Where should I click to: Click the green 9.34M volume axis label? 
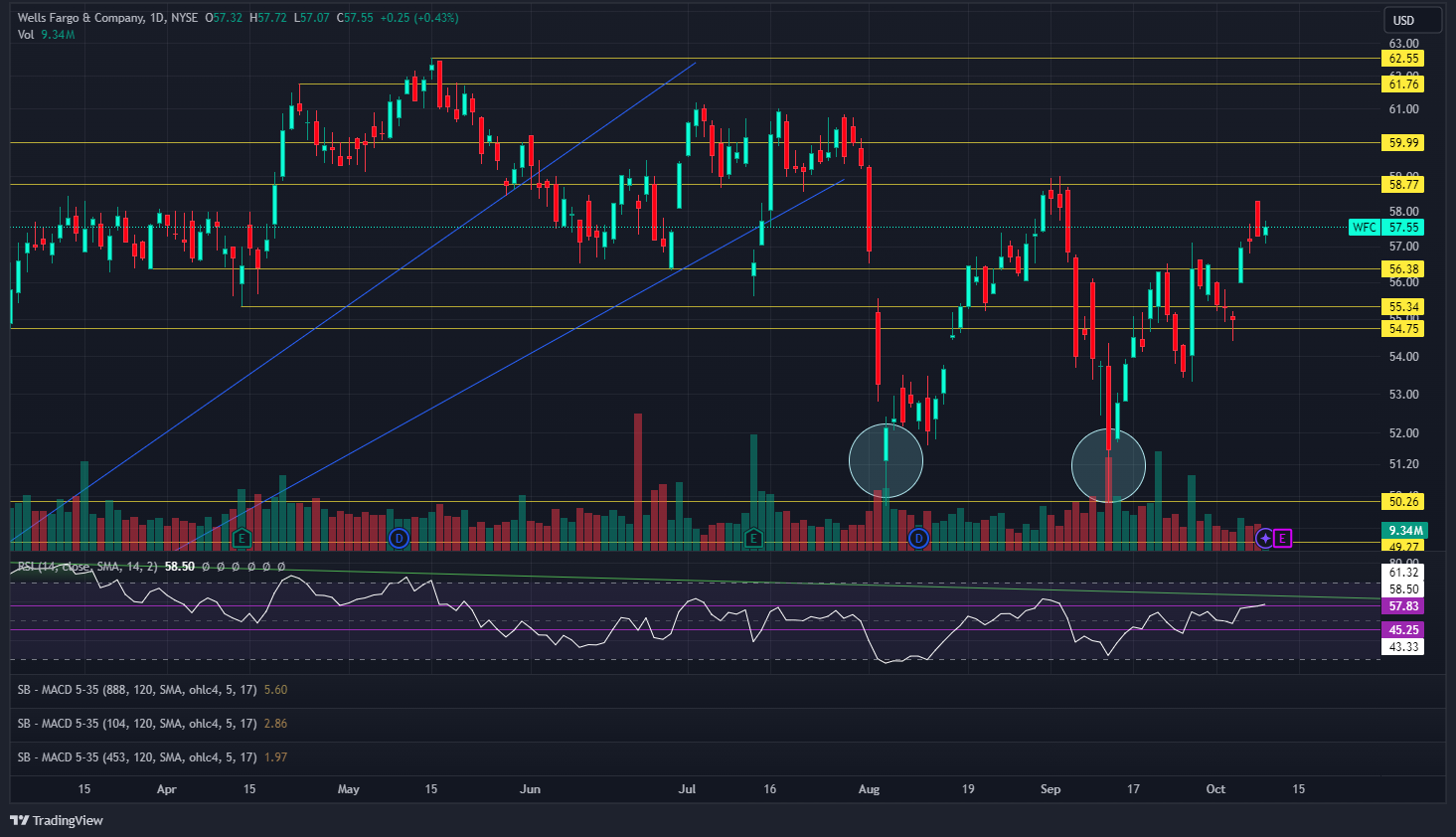click(1403, 531)
